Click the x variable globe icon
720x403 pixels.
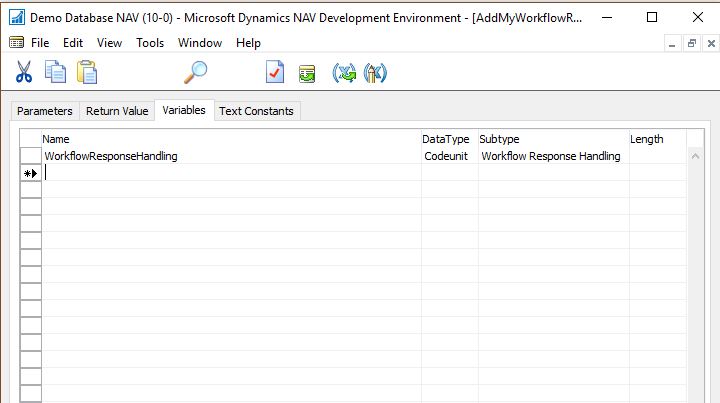click(344, 73)
